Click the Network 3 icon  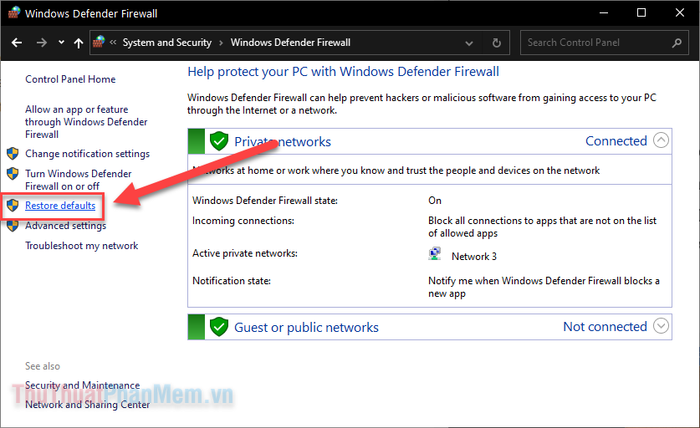(435, 254)
